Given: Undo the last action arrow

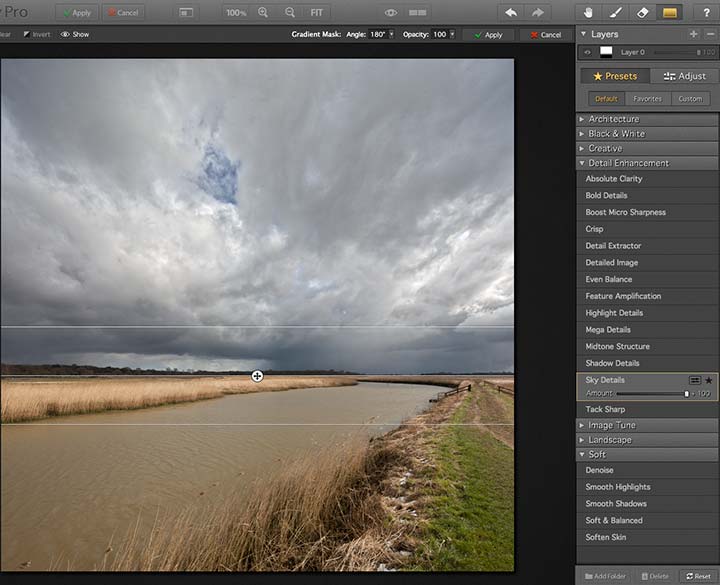Looking at the screenshot, I should point(511,12).
